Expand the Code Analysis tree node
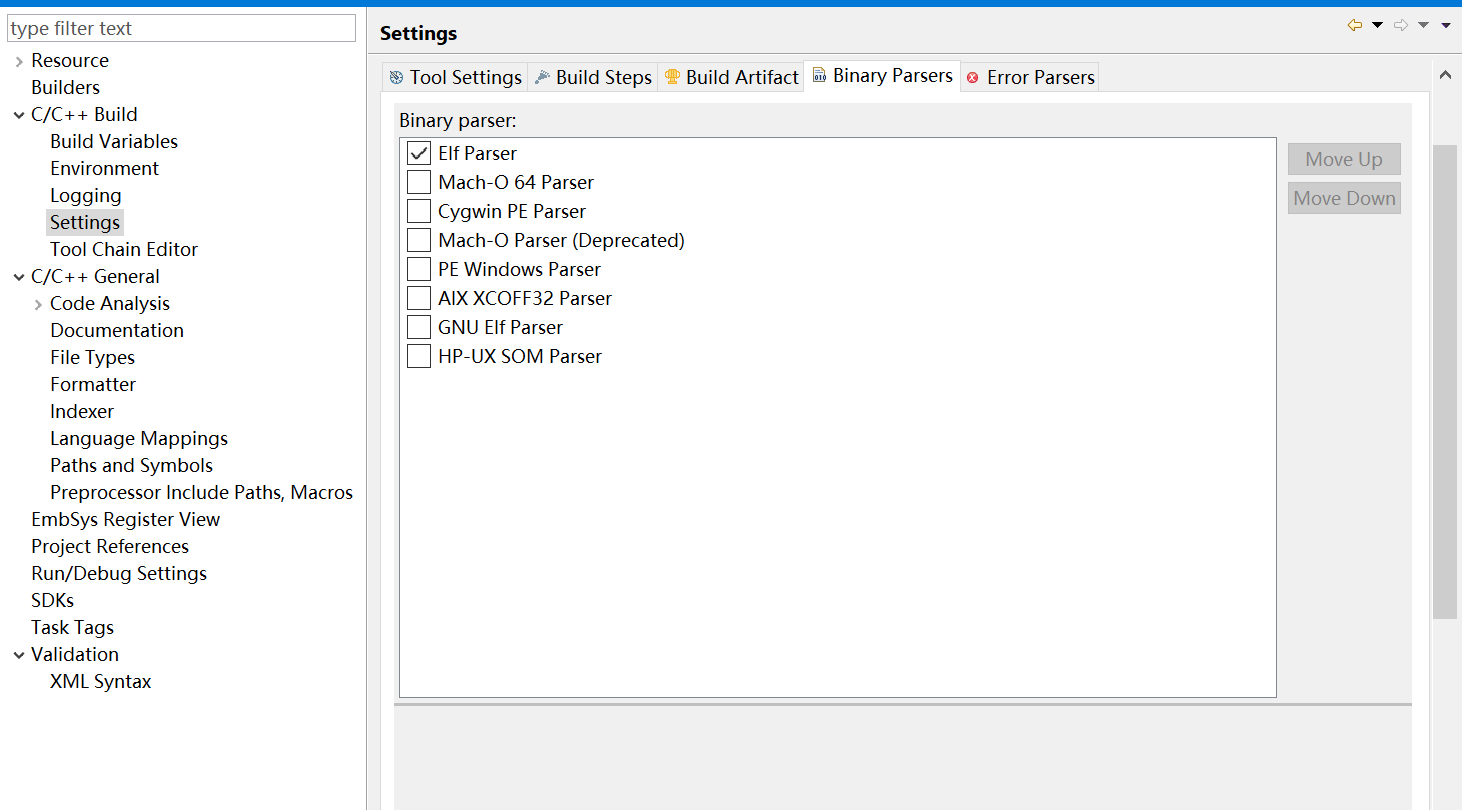The width and height of the screenshot is (1462, 810). click(x=38, y=304)
